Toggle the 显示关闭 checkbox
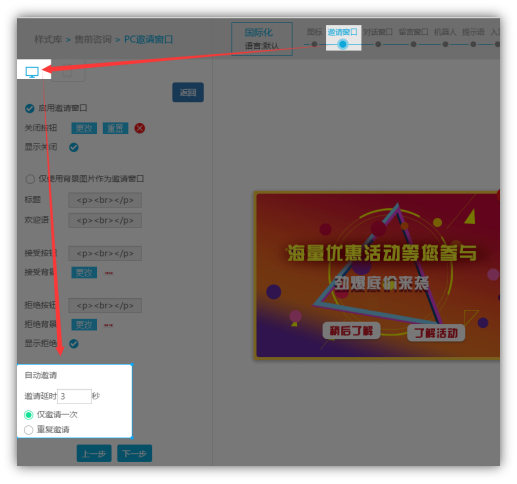The image size is (517, 484). [x=74, y=147]
